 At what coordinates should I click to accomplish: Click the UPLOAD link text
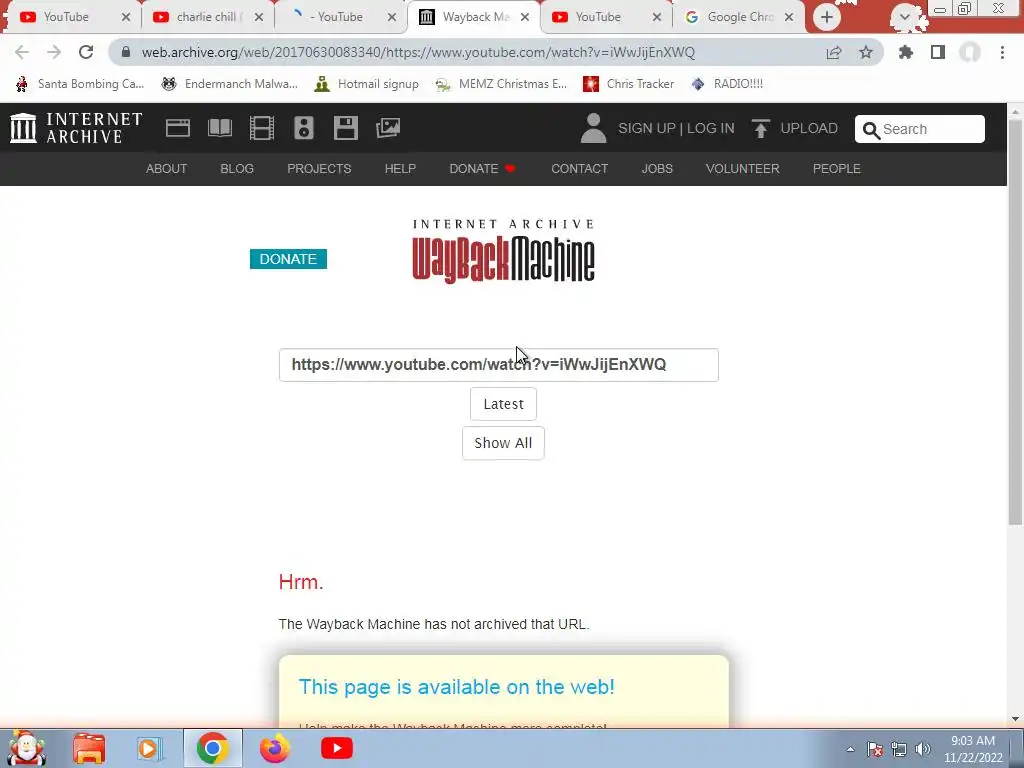coord(809,128)
